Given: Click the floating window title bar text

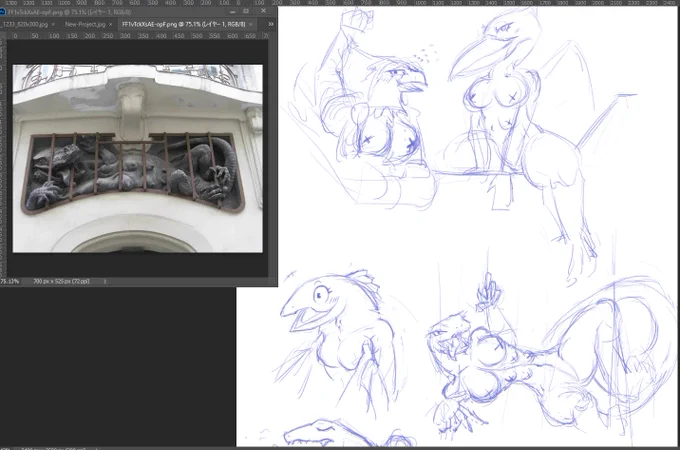Looking at the screenshot, I should click(x=69, y=12).
